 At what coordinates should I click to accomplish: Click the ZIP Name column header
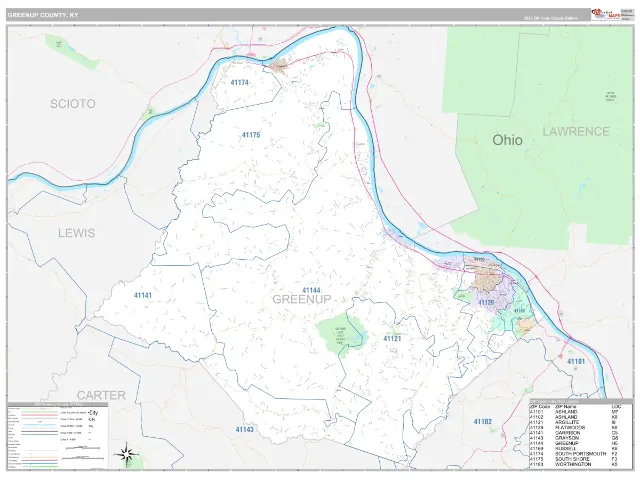click(x=566, y=407)
